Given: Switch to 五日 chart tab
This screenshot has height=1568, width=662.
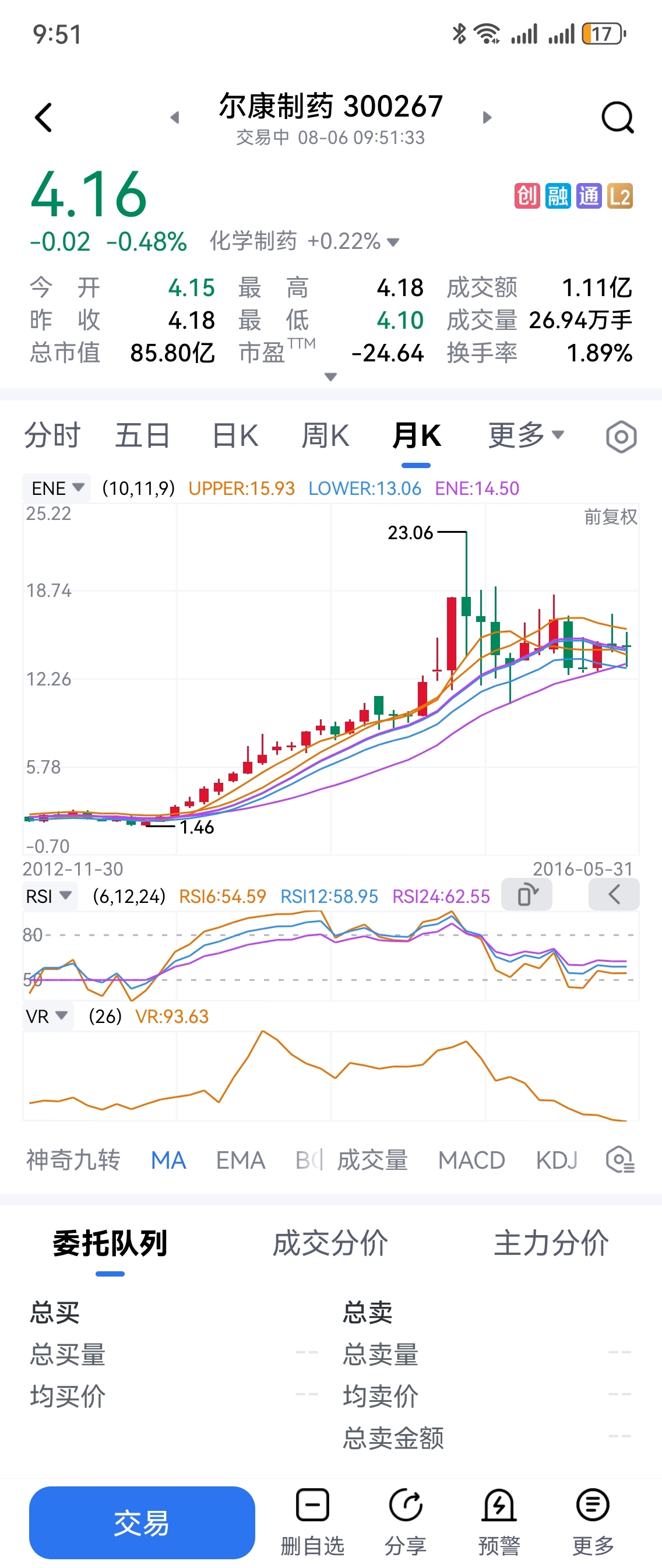Looking at the screenshot, I should pyautogui.click(x=143, y=435).
